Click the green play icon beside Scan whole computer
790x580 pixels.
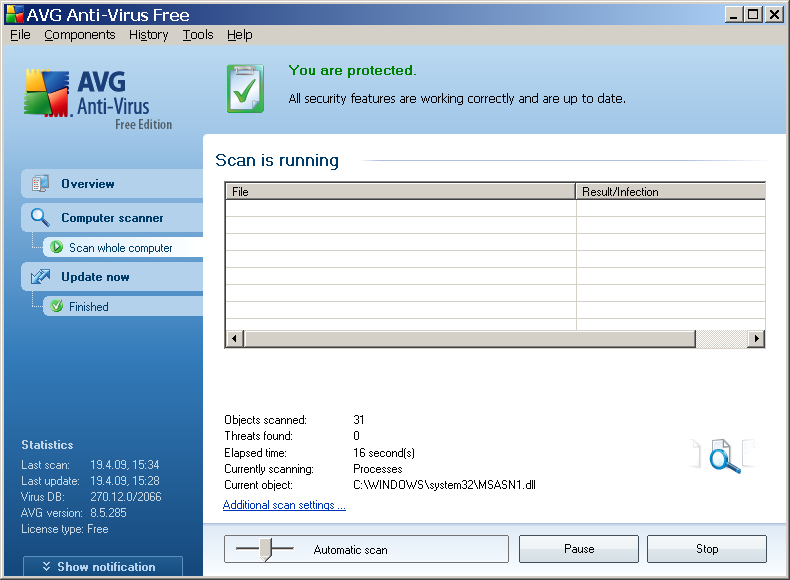click(x=56, y=247)
